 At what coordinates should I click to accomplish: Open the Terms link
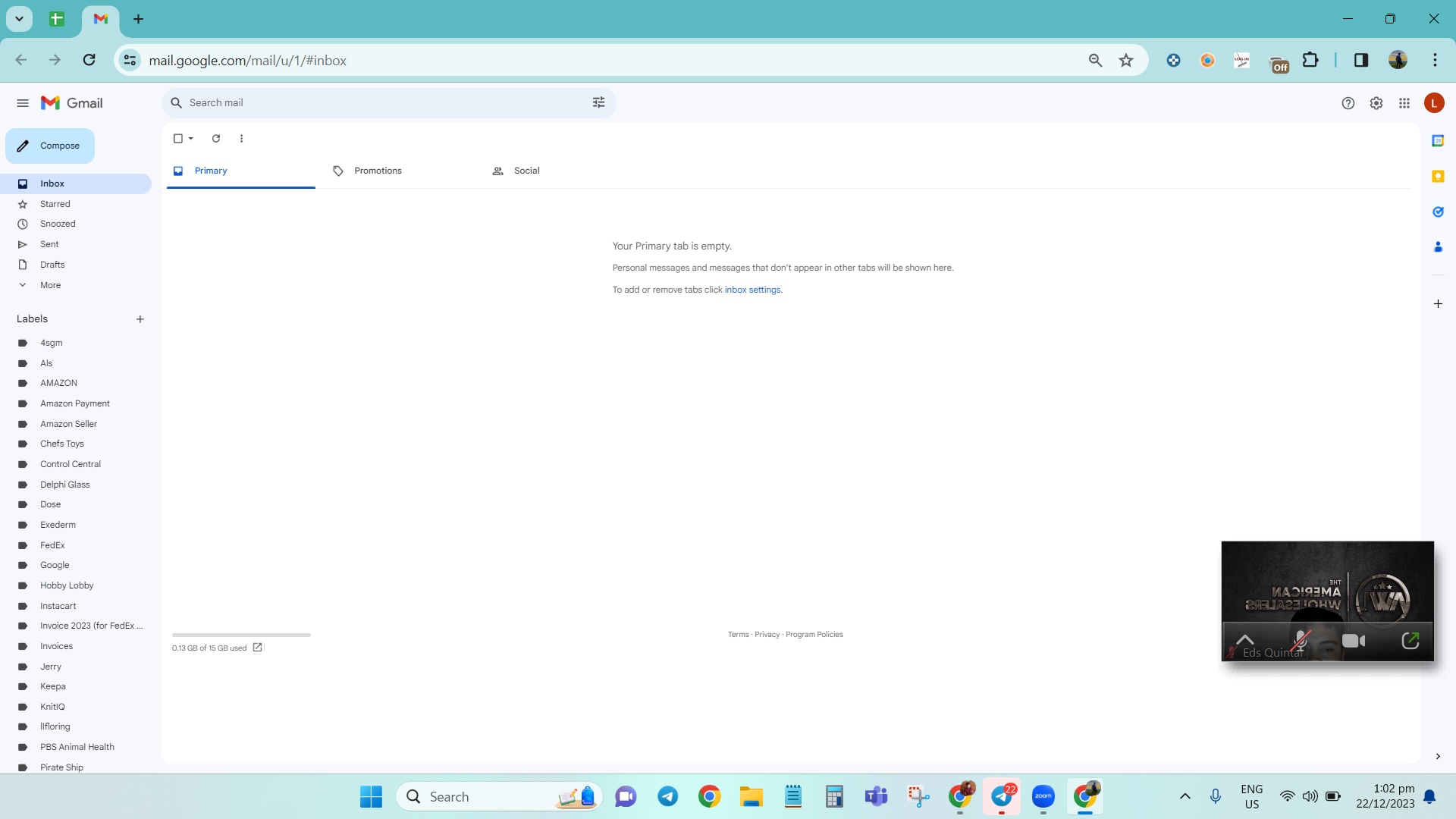[x=738, y=635]
